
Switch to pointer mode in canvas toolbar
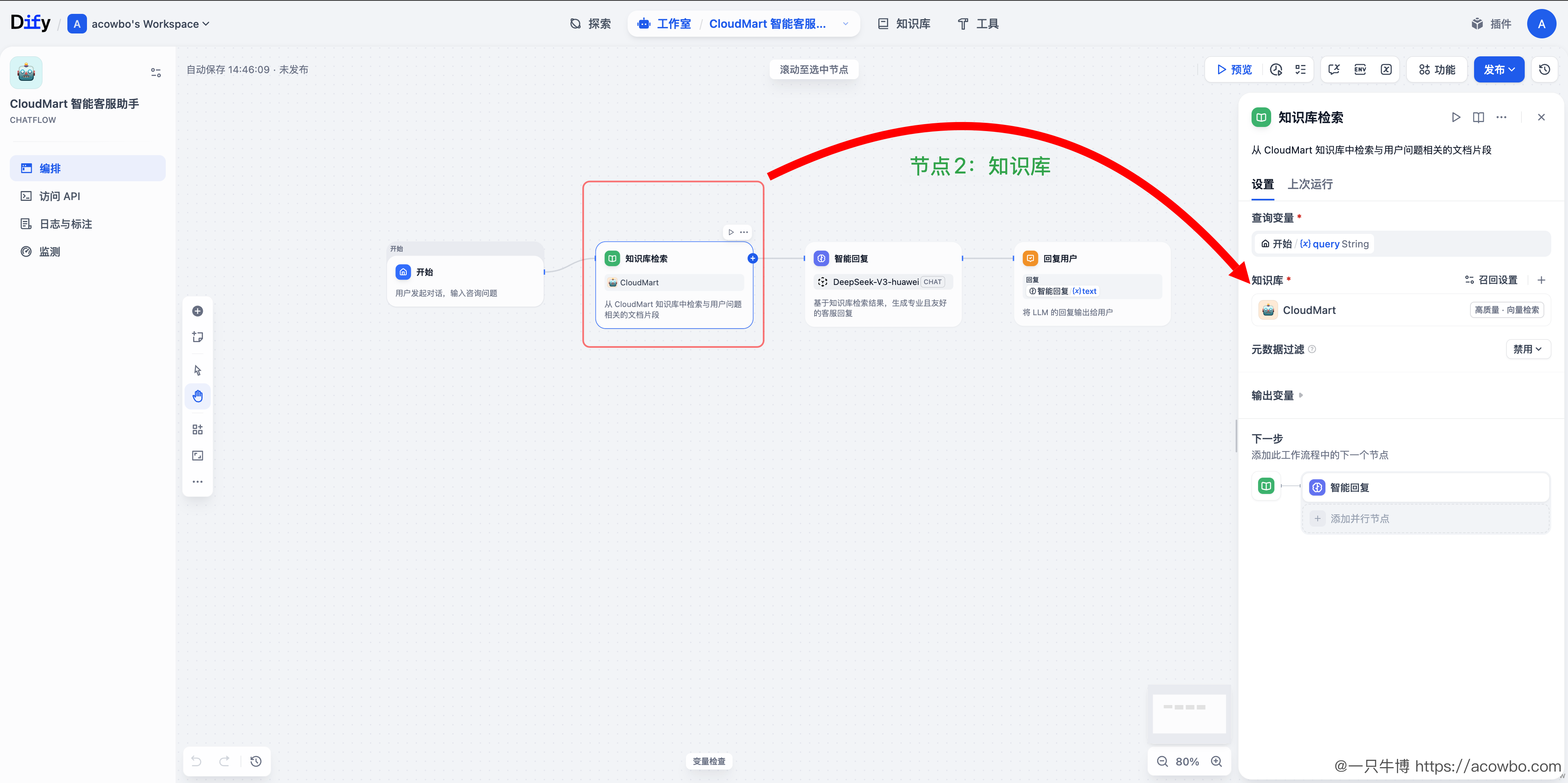(x=197, y=370)
